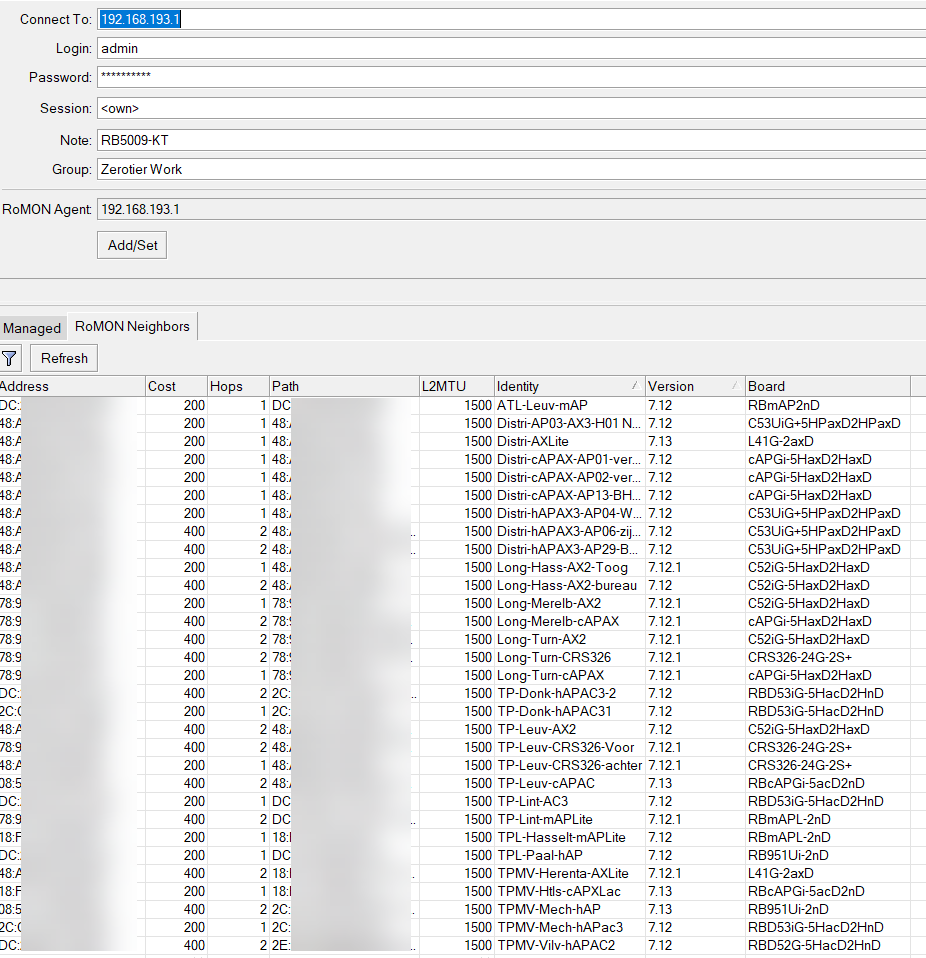The height and width of the screenshot is (958, 926).
Task: Select the TP-Donk-hAPAC31 row
Action: (463, 711)
